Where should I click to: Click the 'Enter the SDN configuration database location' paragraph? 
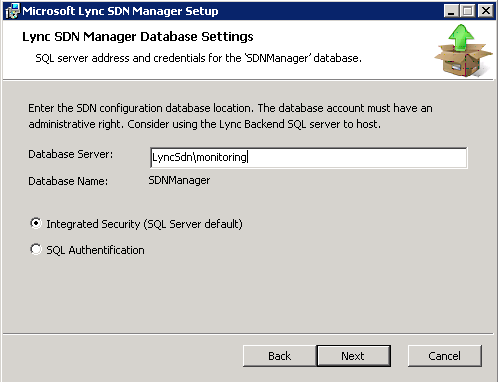tap(230, 116)
